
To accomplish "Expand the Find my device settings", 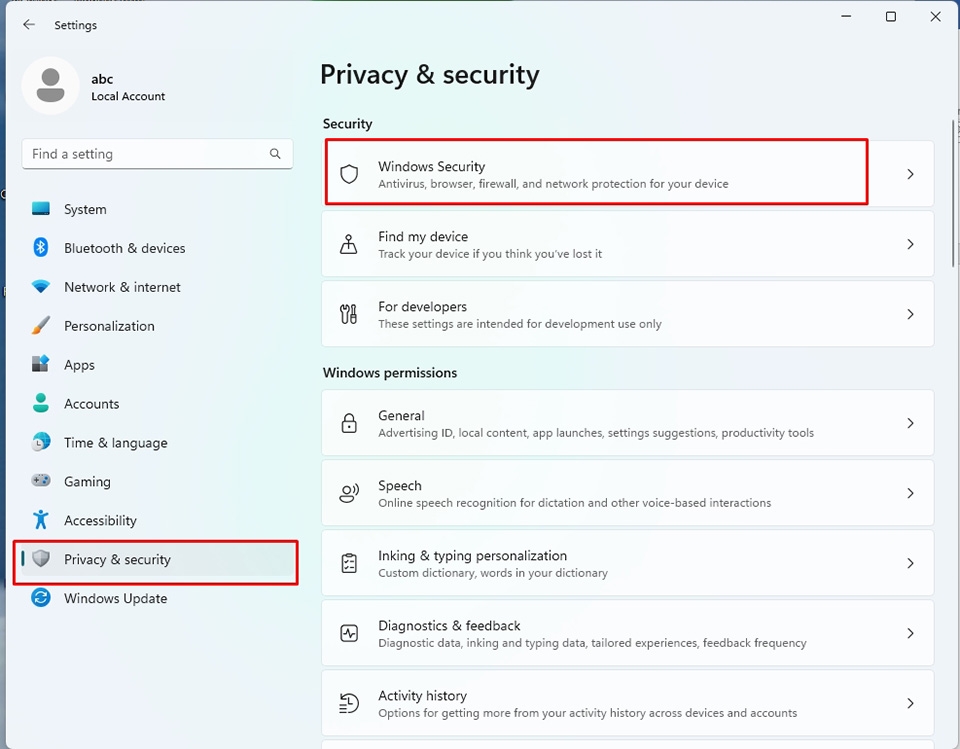I will coord(627,243).
